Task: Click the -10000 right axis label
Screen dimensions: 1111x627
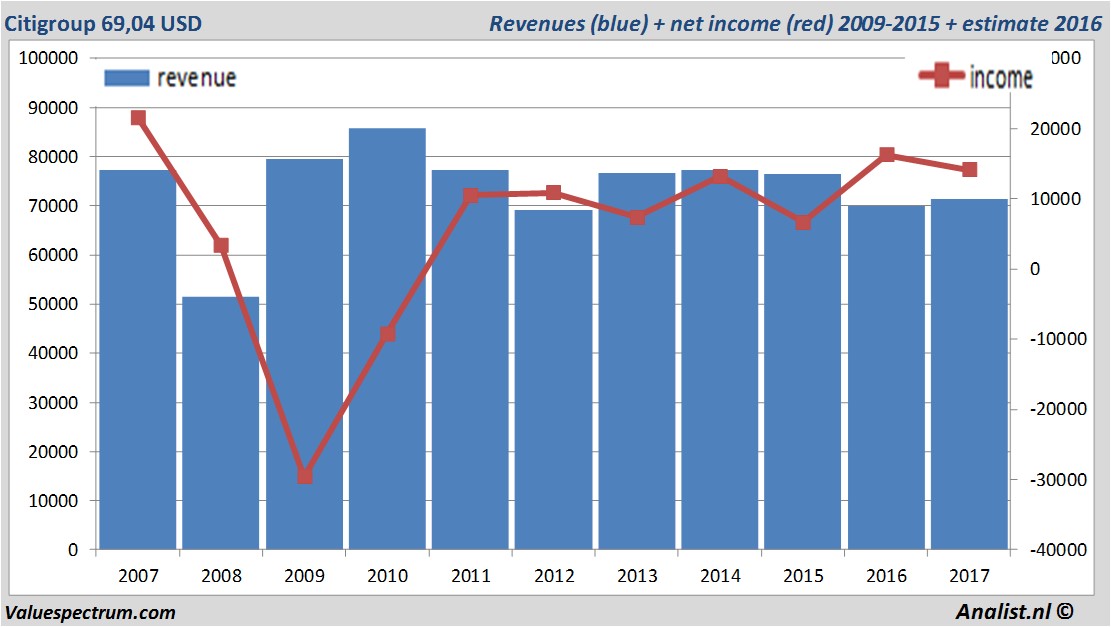Action: tap(1058, 339)
